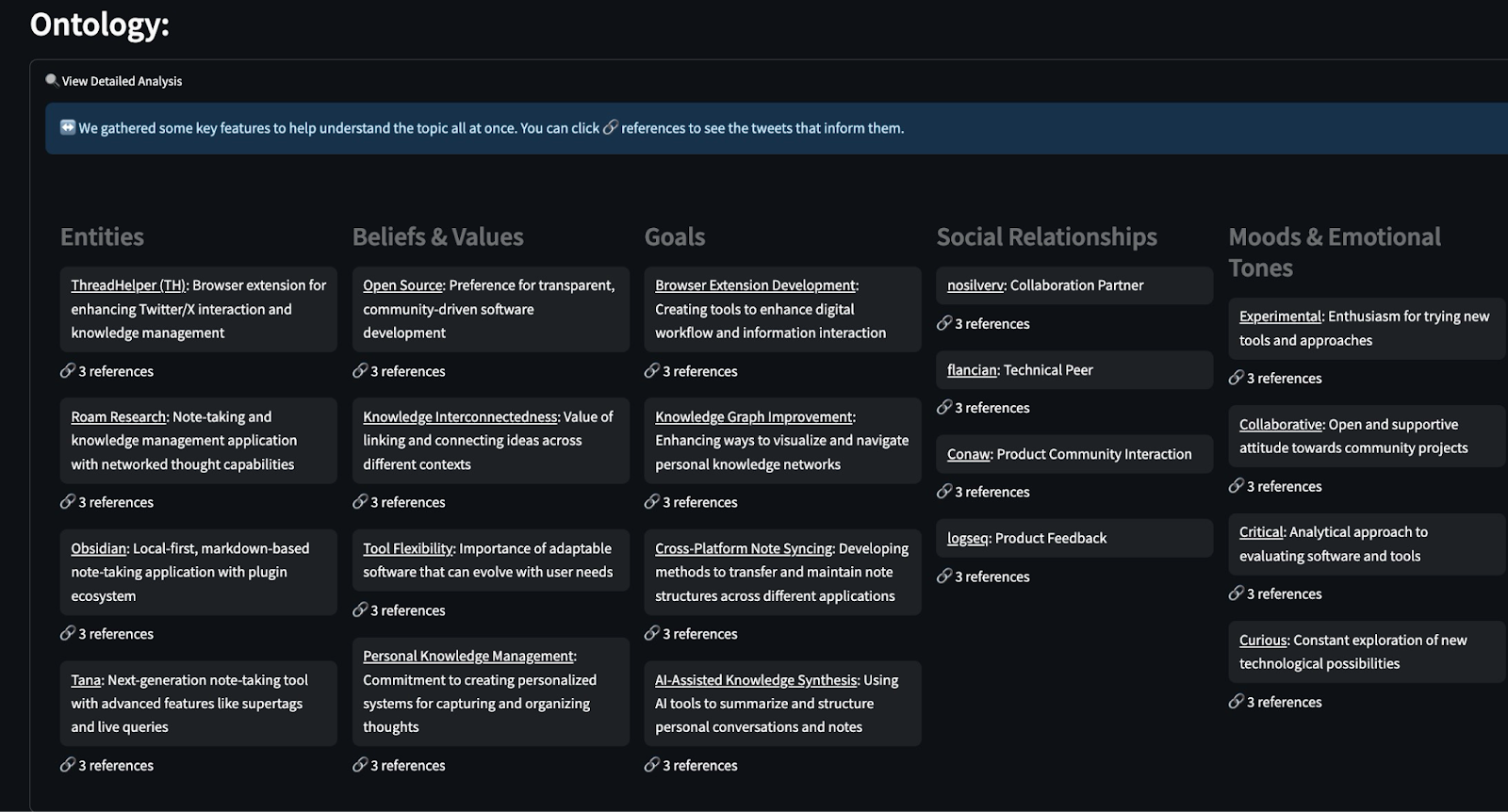The height and width of the screenshot is (812, 1508).
Task: Click the Moods & Emotional Tones heading
Action: tap(1335, 252)
